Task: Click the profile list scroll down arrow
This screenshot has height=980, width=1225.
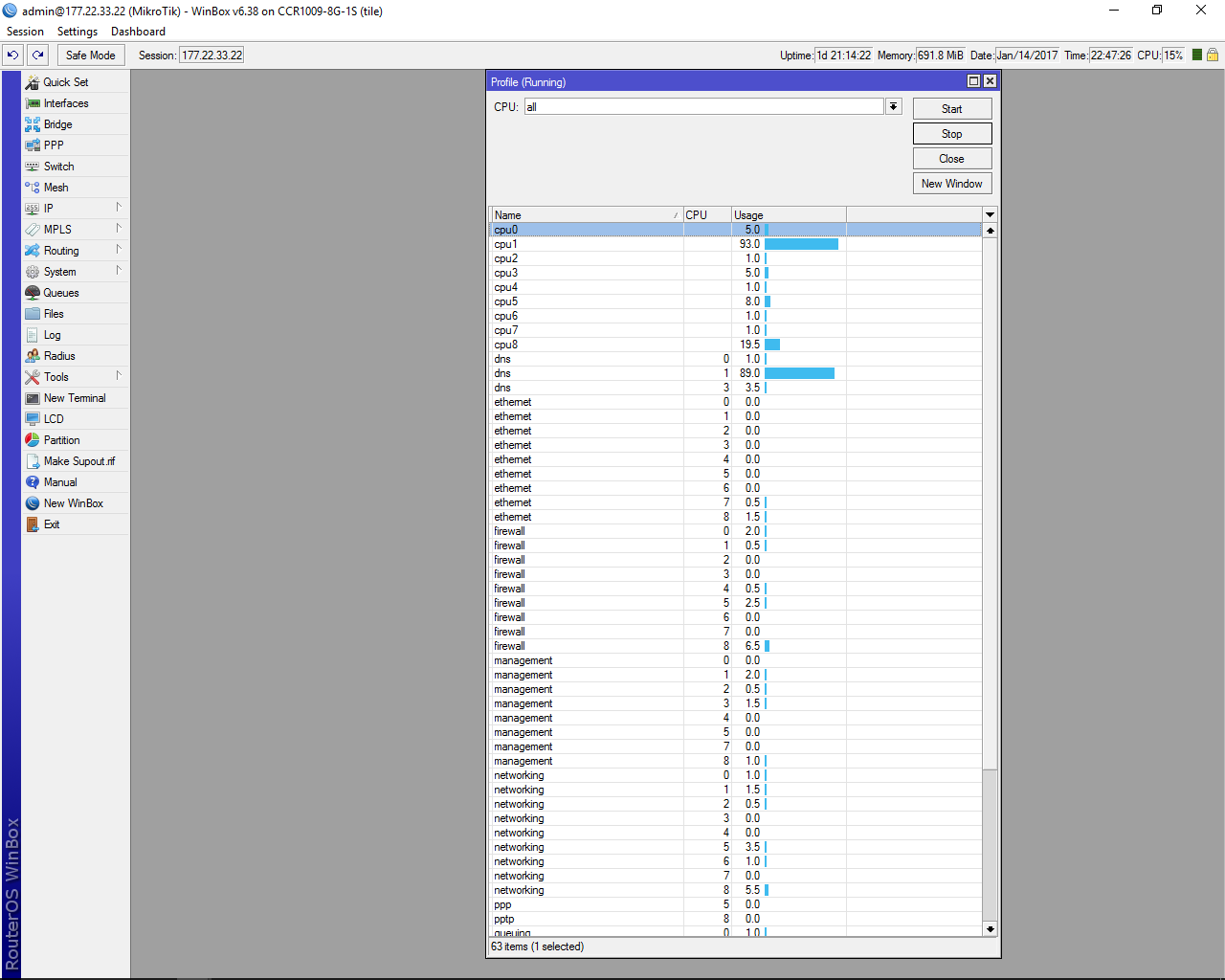Action: coord(990,929)
